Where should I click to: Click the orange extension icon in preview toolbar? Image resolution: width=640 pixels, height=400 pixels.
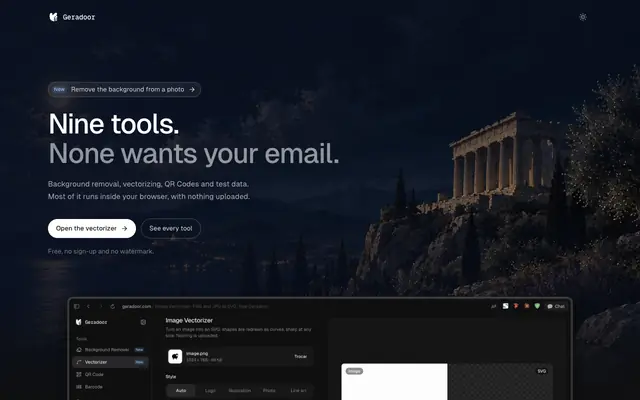[x=527, y=306]
